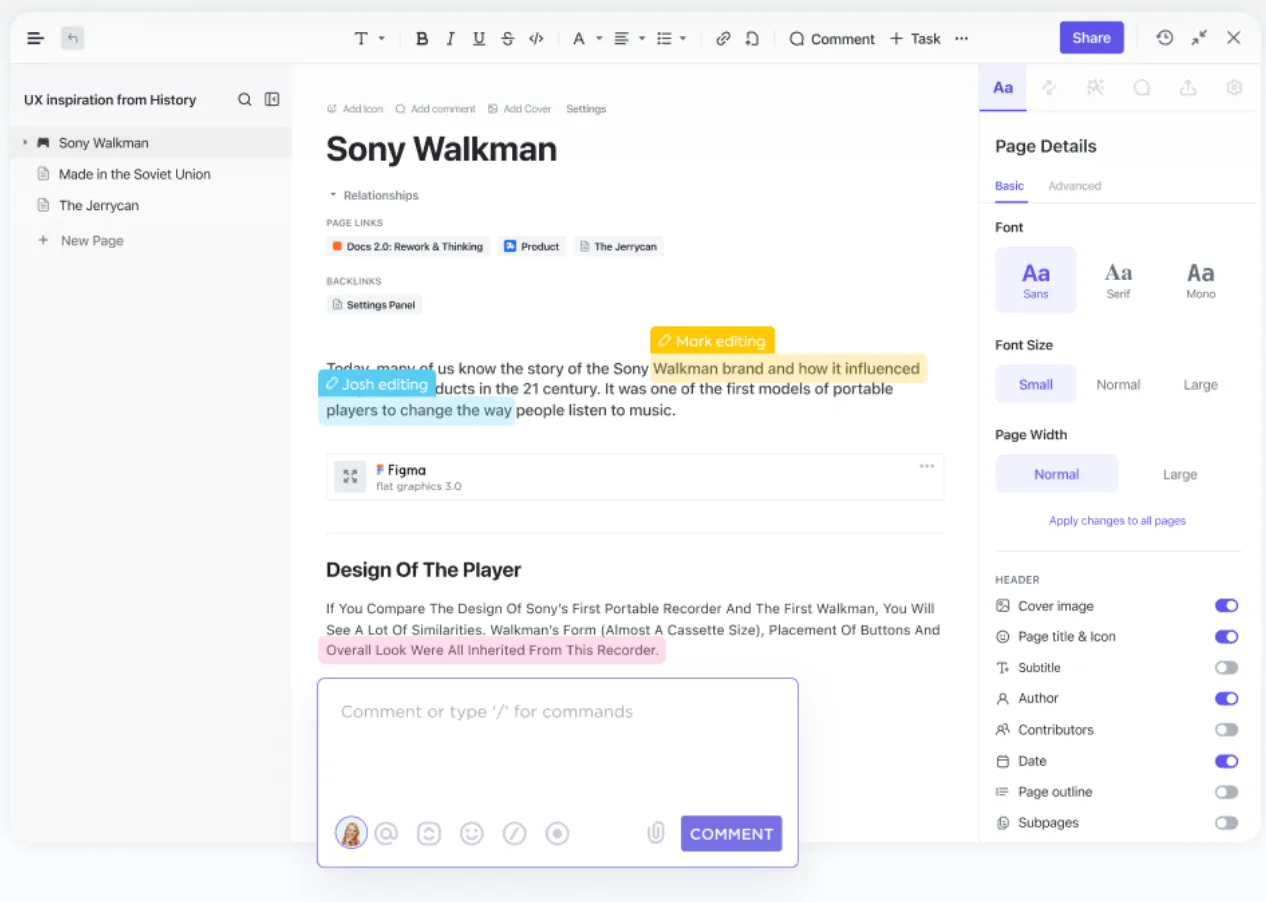Viewport: 1266px width, 902px height.
Task: Add a New Page in sidebar
Action: coord(80,241)
